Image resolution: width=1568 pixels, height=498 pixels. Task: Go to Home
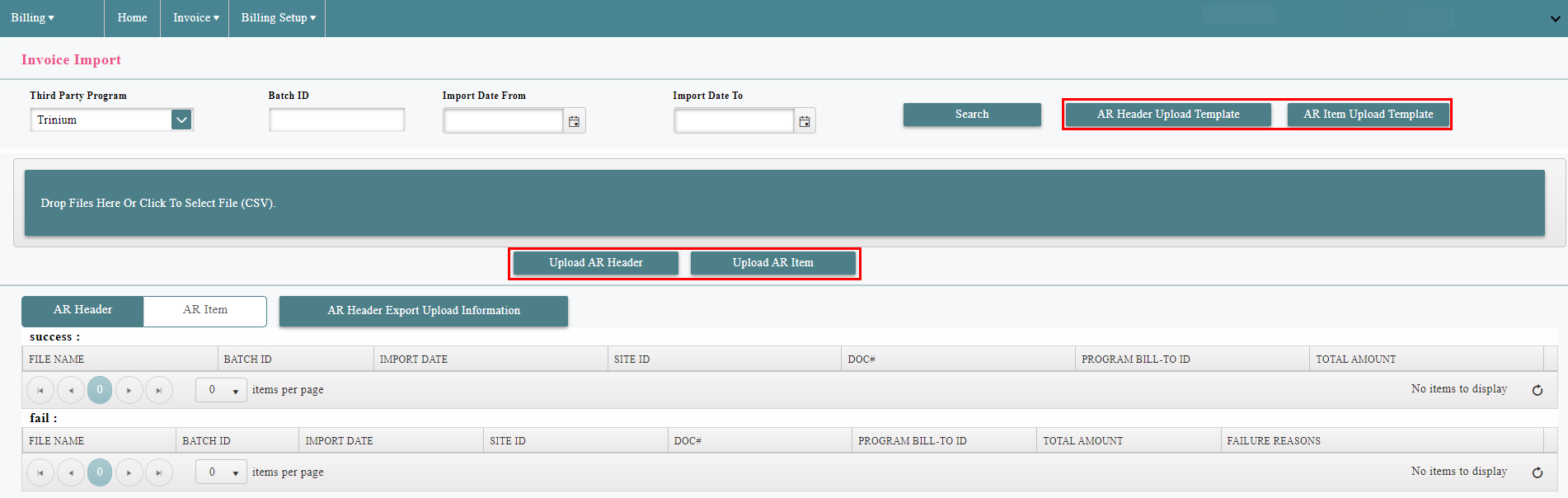pyautogui.click(x=132, y=18)
